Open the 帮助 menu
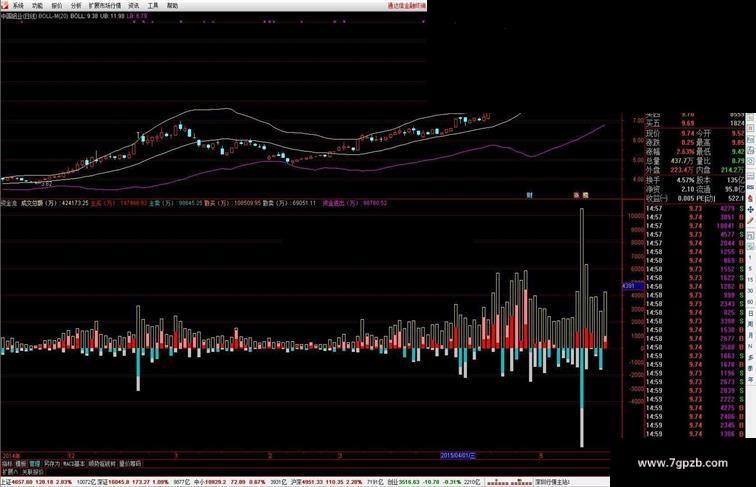Image resolution: width=756 pixels, height=487 pixels. (172, 6)
